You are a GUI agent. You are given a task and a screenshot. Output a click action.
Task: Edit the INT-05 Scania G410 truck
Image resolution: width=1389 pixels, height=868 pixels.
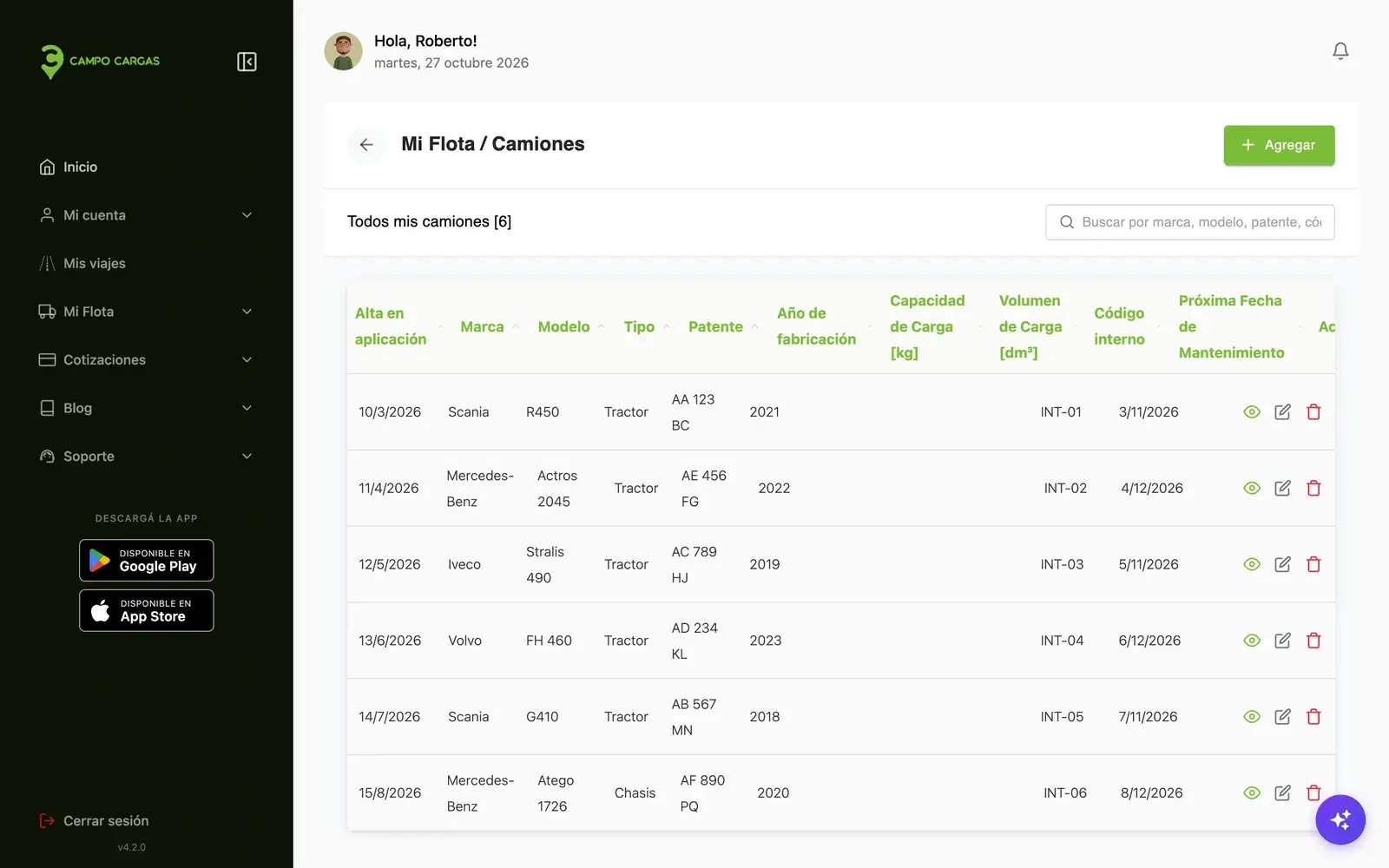click(1282, 717)
